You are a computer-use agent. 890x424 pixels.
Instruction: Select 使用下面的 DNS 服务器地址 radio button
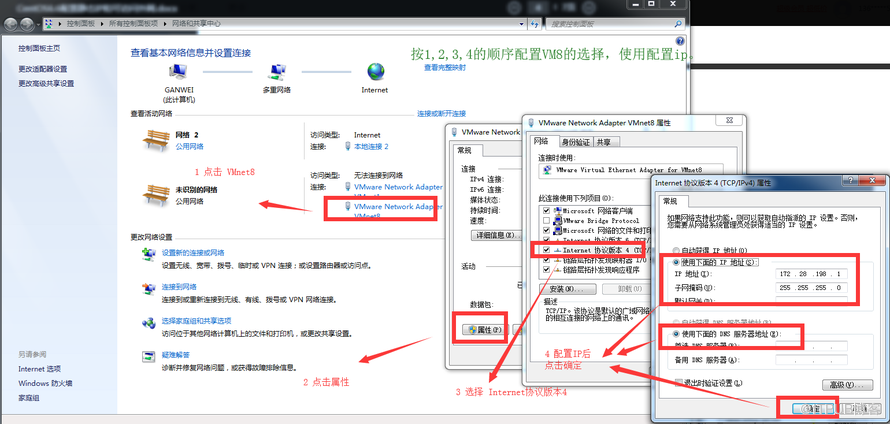point(675,334)
